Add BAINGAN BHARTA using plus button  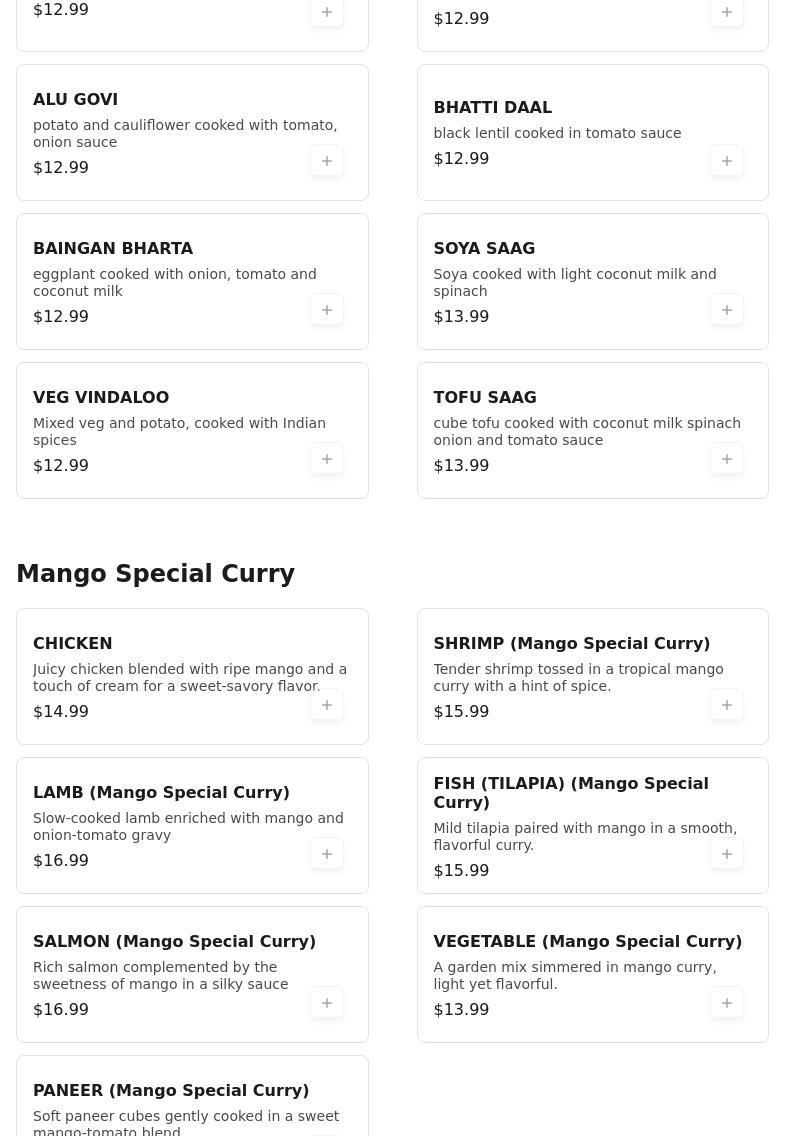[x=327, y=310]
